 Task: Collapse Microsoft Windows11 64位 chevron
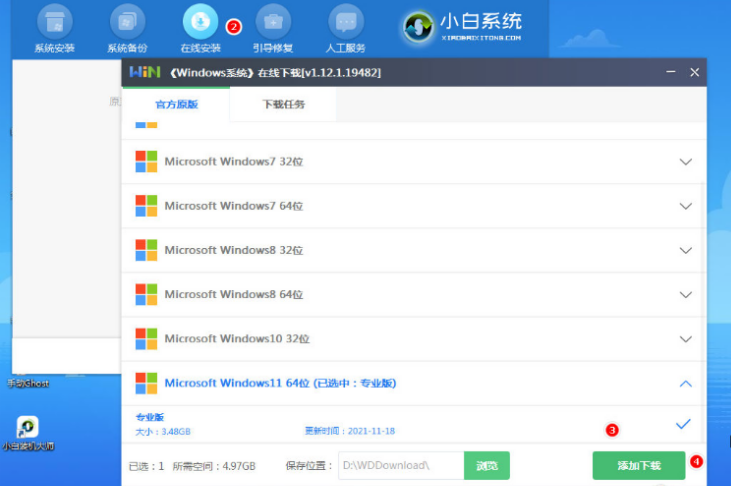click(x=685, y=383)
